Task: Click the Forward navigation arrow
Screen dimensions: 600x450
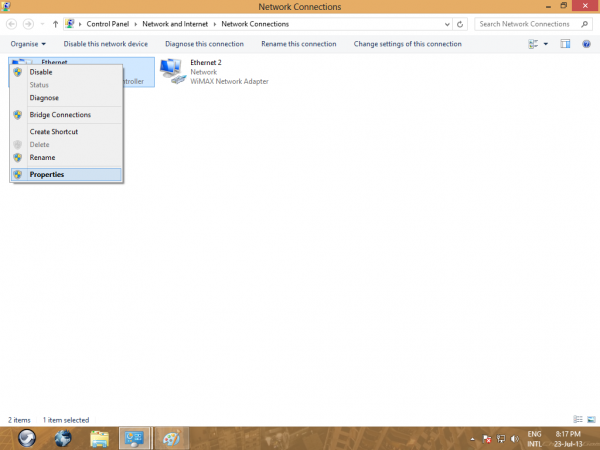Action: [x=28, y=24]
